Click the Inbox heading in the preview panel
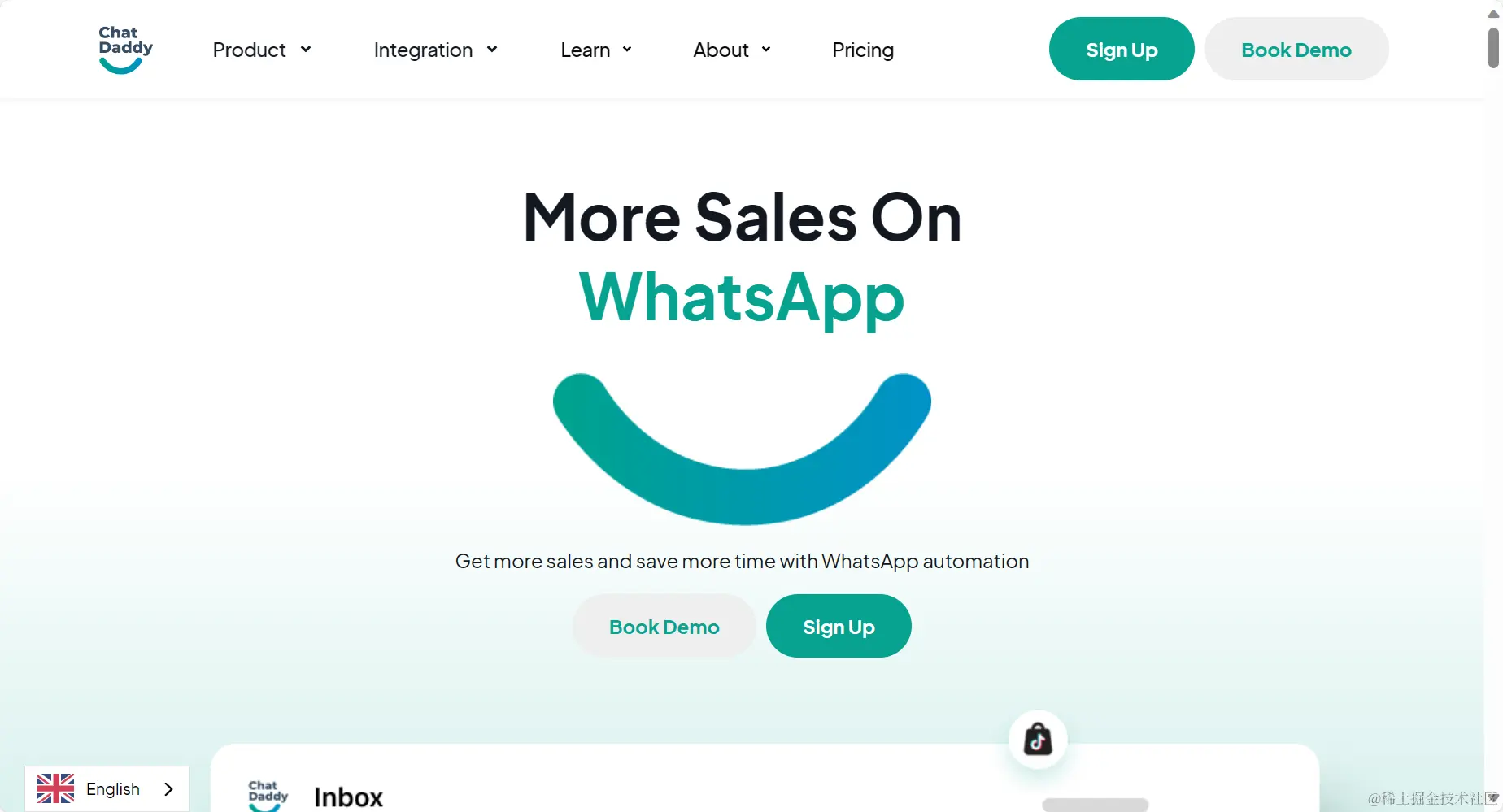 [348, 797]
